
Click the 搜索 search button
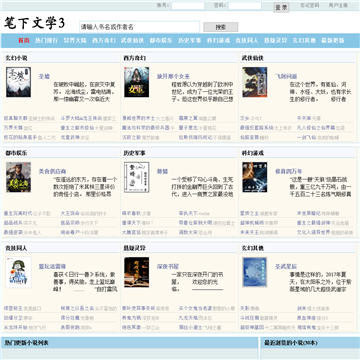(x=221, y=27)
